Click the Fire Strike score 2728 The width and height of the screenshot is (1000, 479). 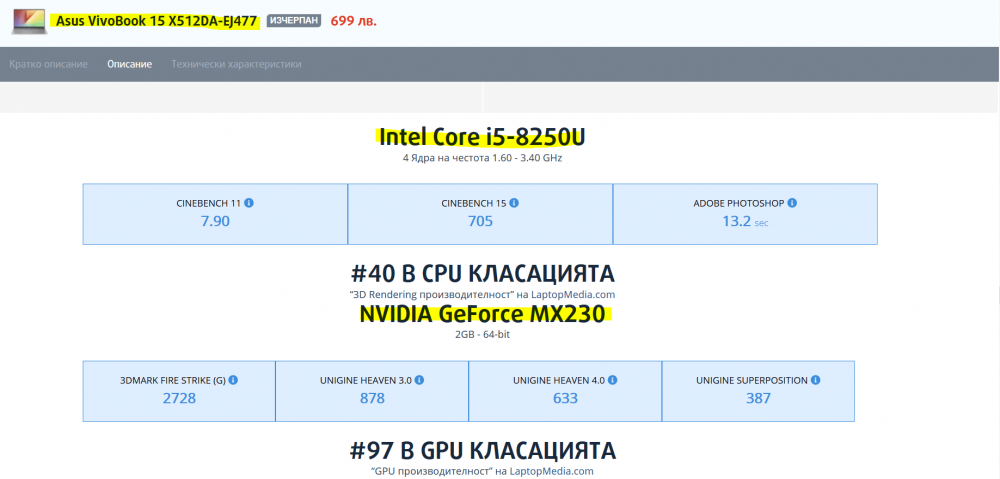[179, 398]
